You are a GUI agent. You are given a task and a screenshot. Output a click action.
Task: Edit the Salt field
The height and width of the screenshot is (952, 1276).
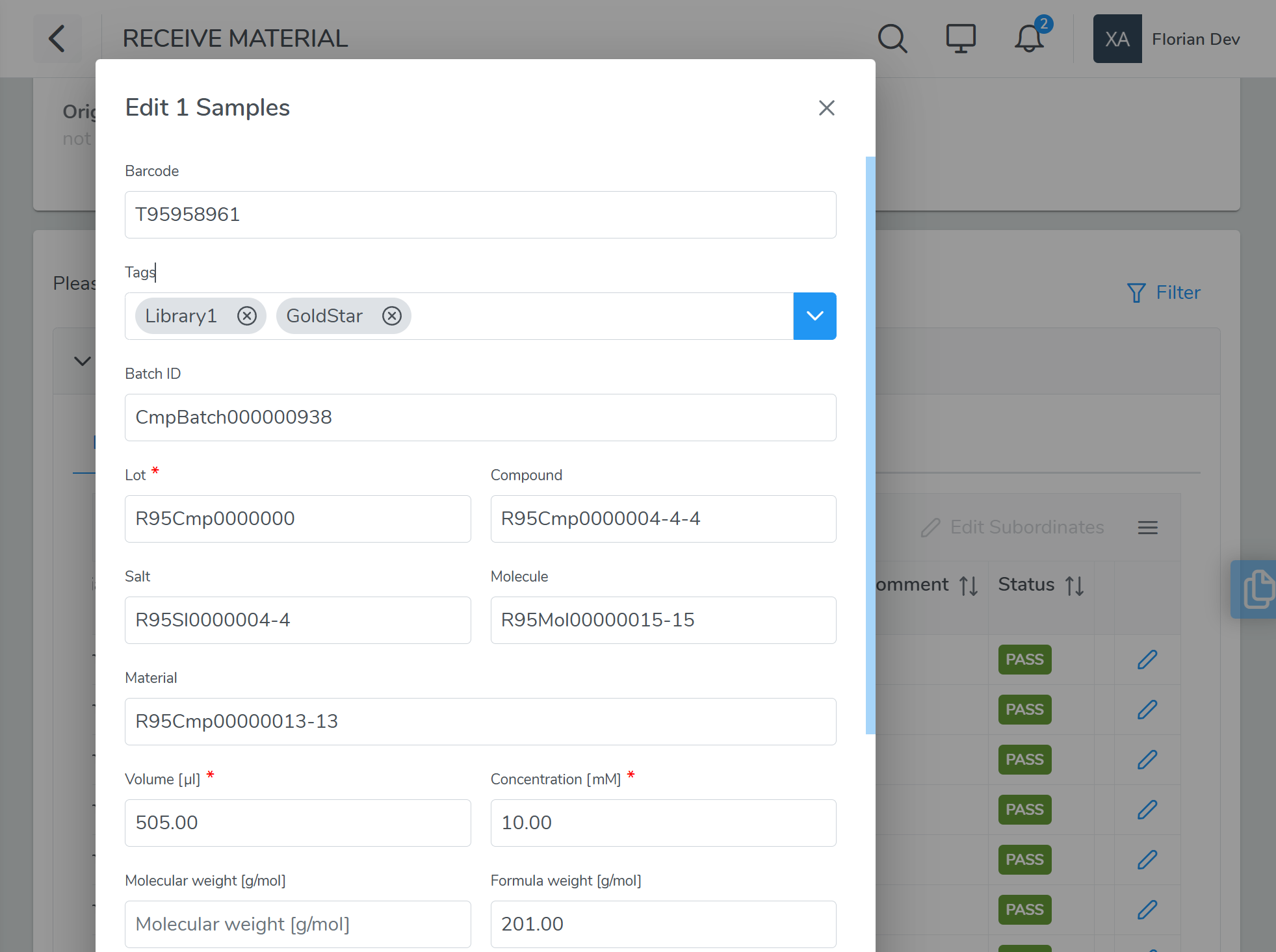click(298, 620)
